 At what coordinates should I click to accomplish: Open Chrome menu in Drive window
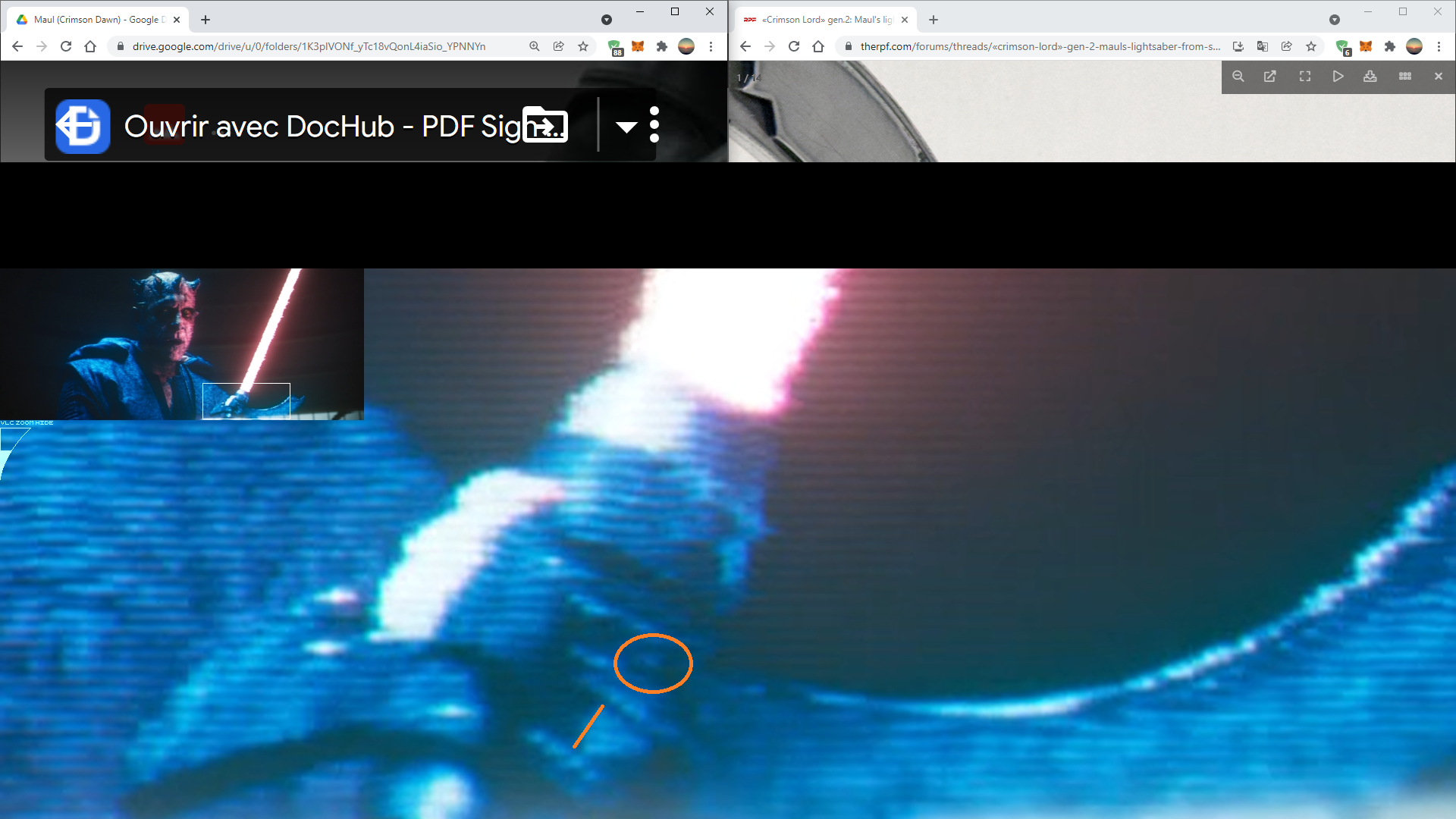(x=711, y=46)
